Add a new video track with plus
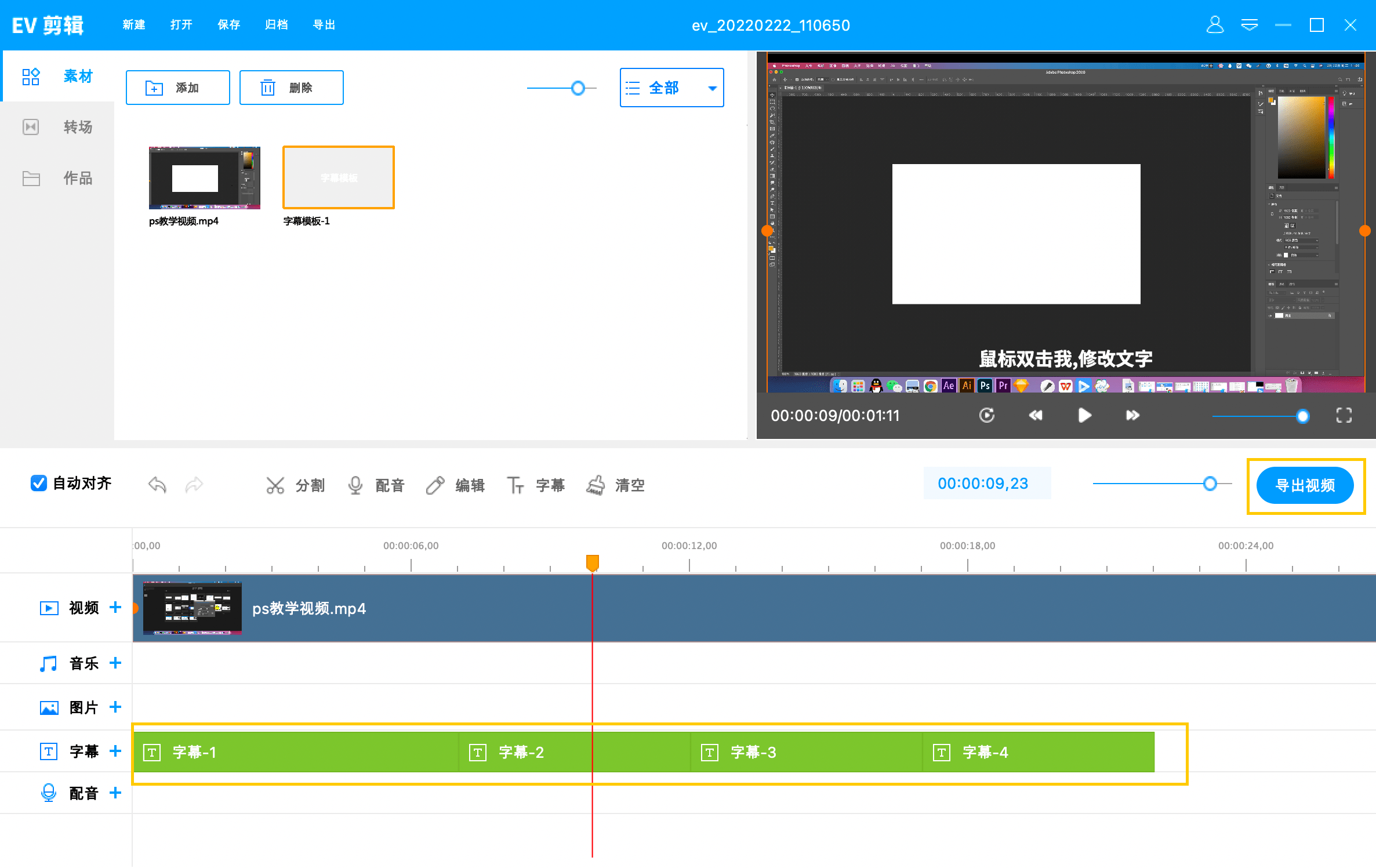Screen dimensions: 1376x868 point(115,607)
